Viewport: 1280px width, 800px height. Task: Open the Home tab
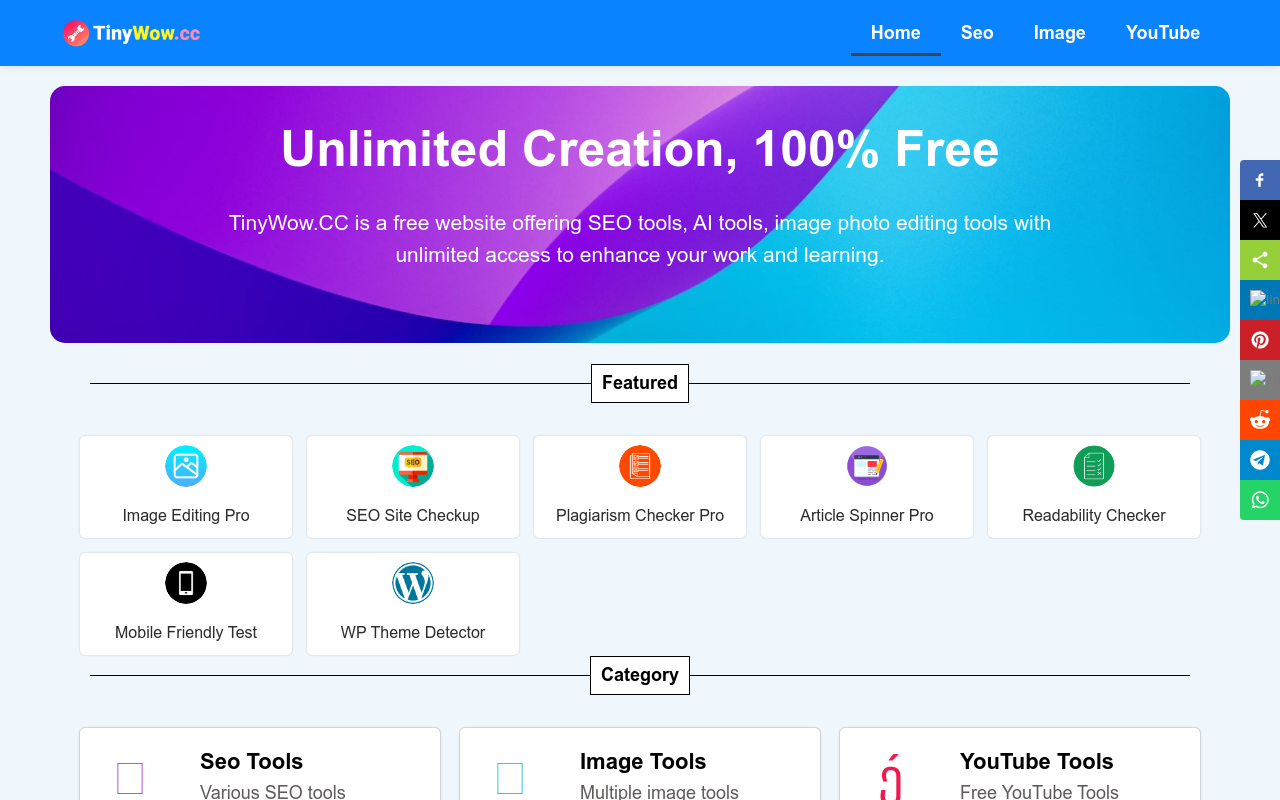[x=895, y=33]
